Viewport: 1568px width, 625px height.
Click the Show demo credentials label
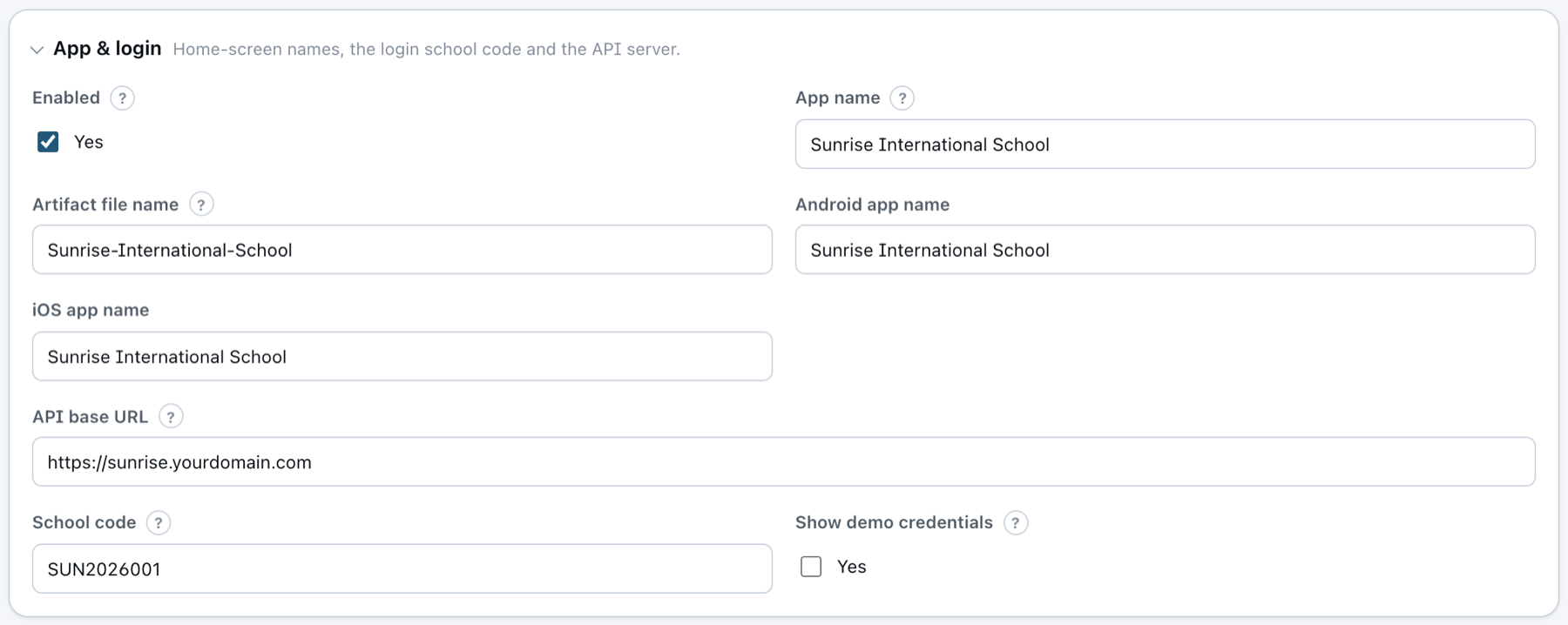pyautogui.click(x=894, y=522)
